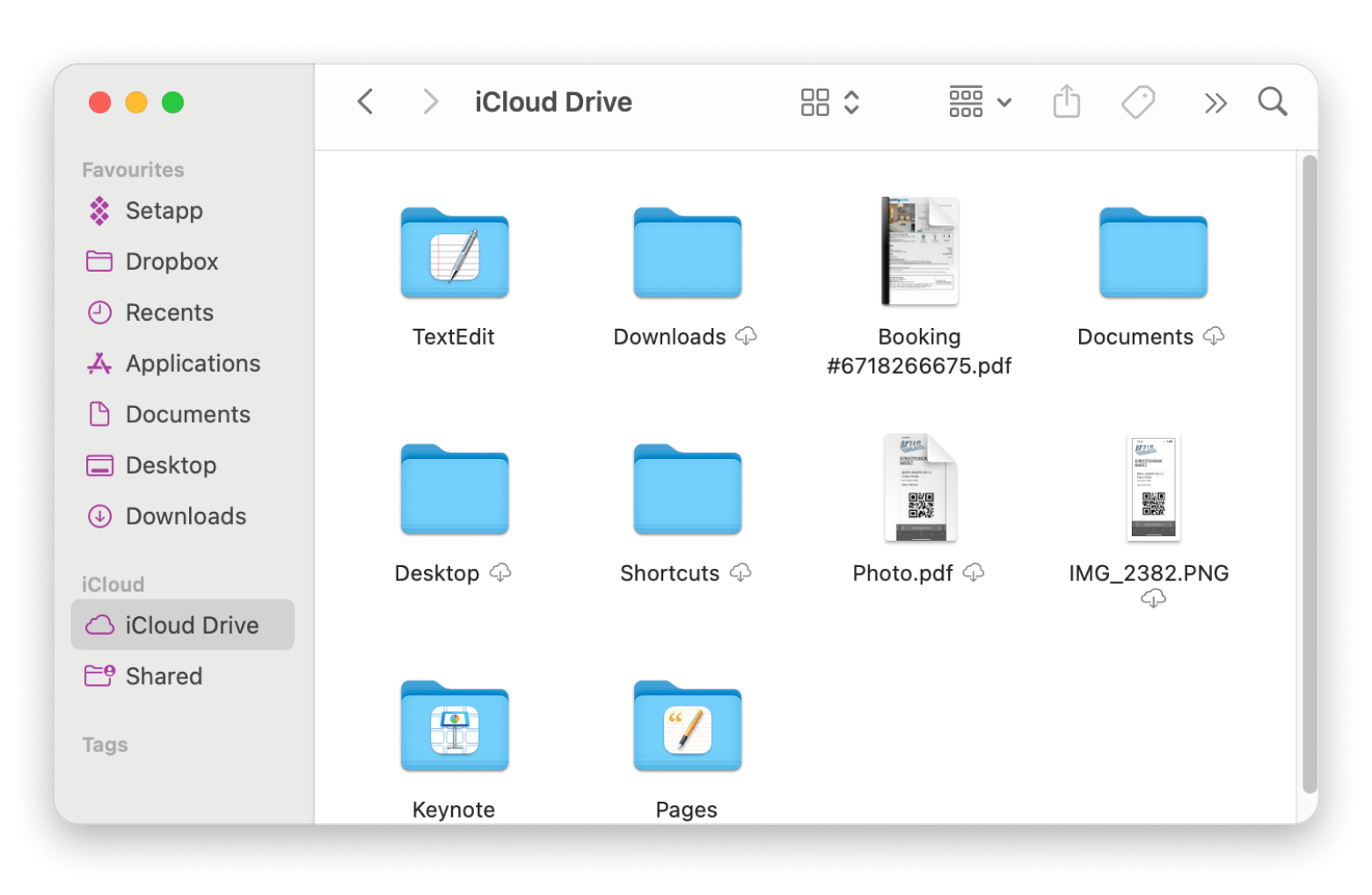Select Dropbox in the Favourites sidebar

(183, 262)
